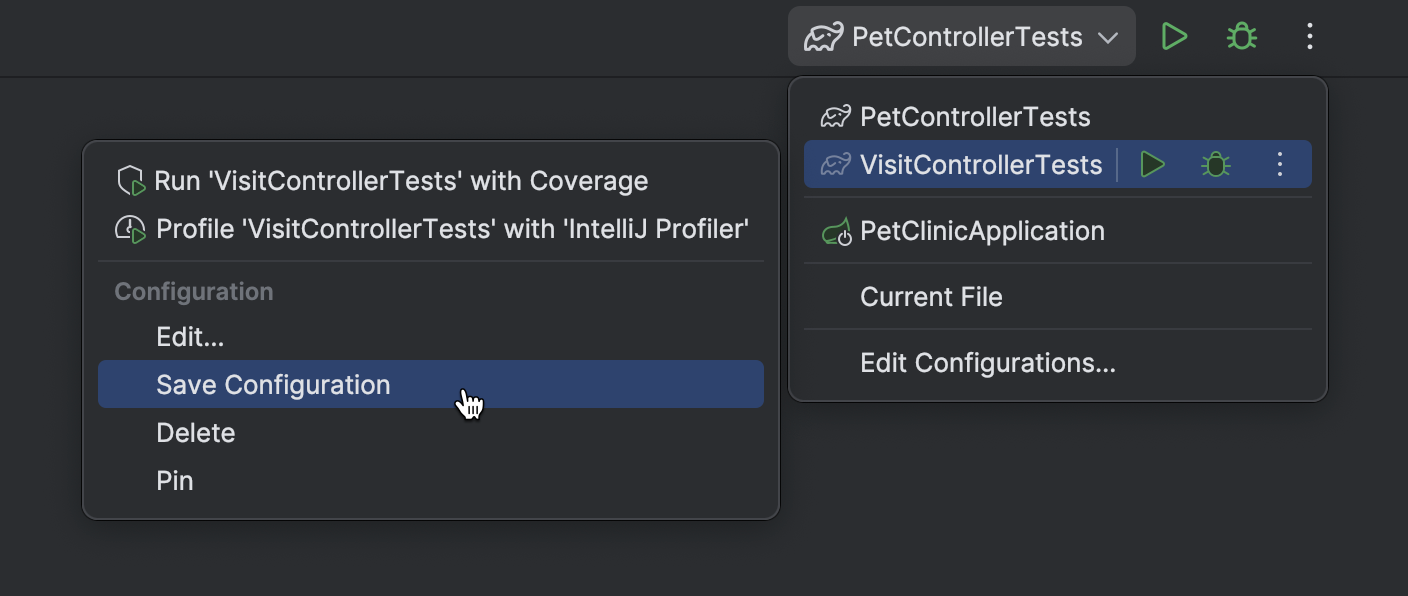Click the dropdown chevron next to PetControllerTests
This screenshot has height=596, width=1408.
1107,38
